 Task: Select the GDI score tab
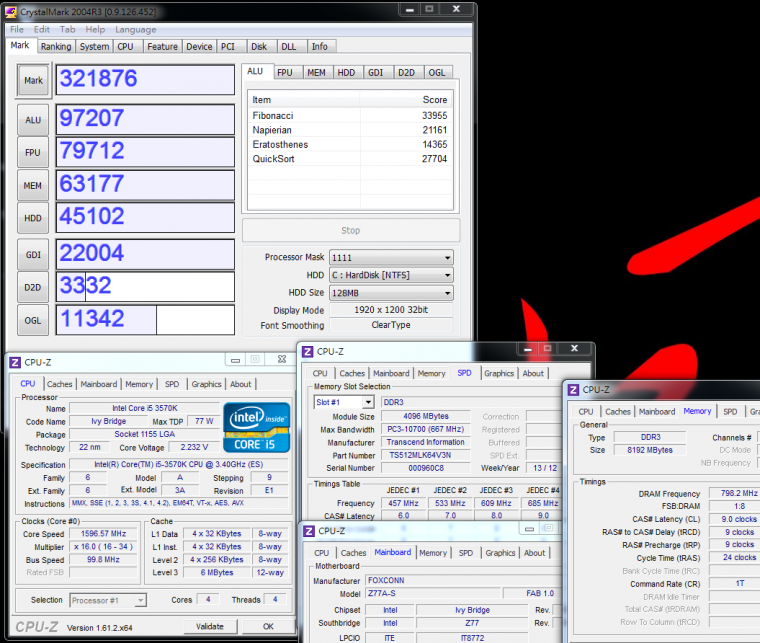(x=376, y=72)
